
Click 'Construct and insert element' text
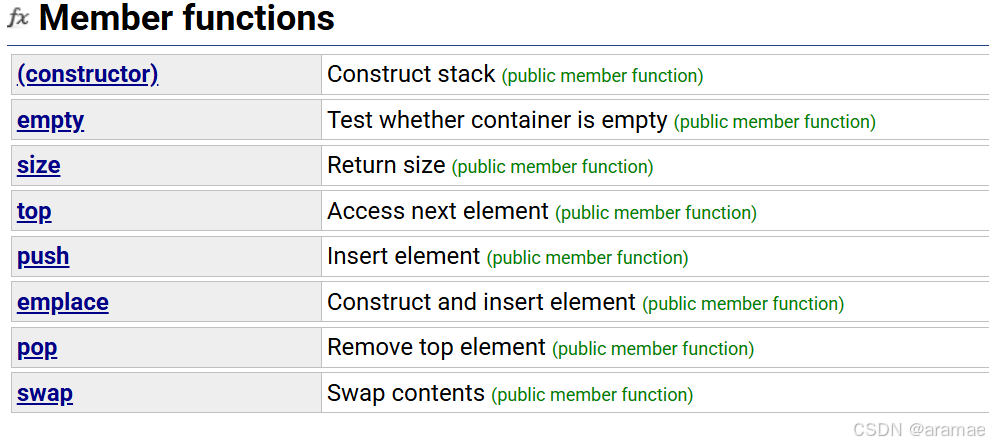point(481,302)
